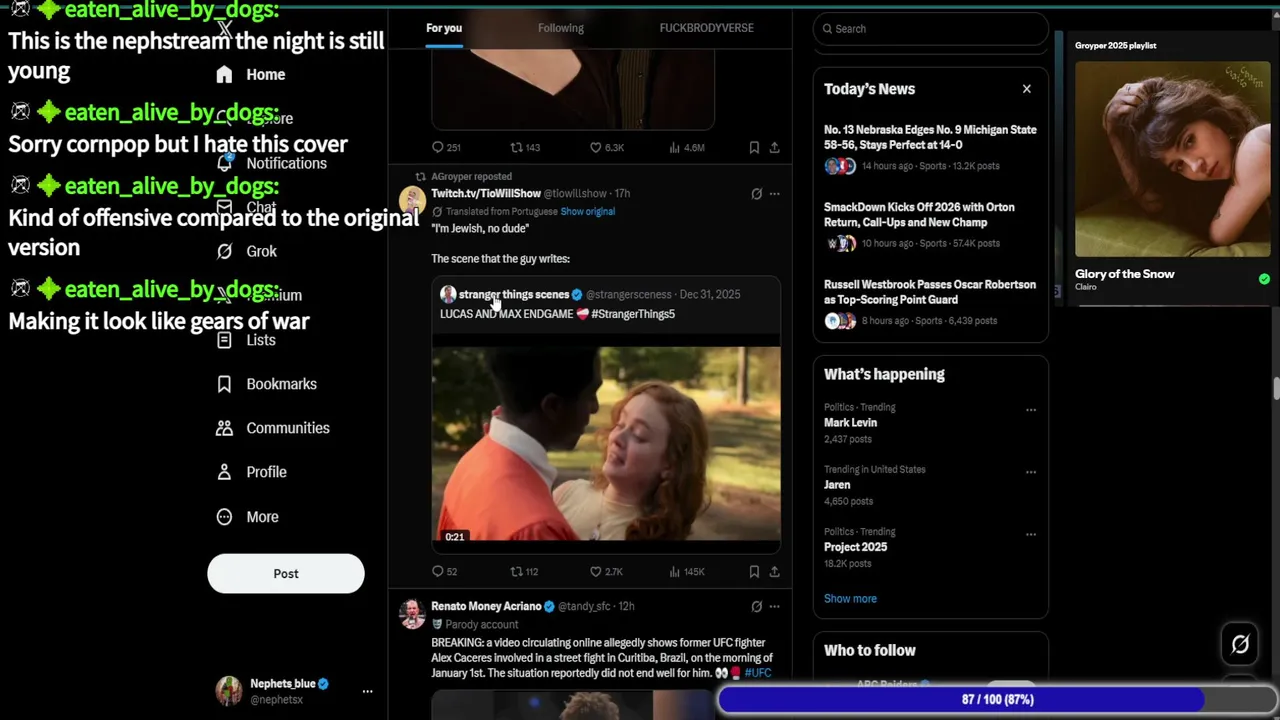Image resolution: width=1280 pixels, height=720 pixels.
Task: Repost icon with 143 reposts
Action: point(516,147)
